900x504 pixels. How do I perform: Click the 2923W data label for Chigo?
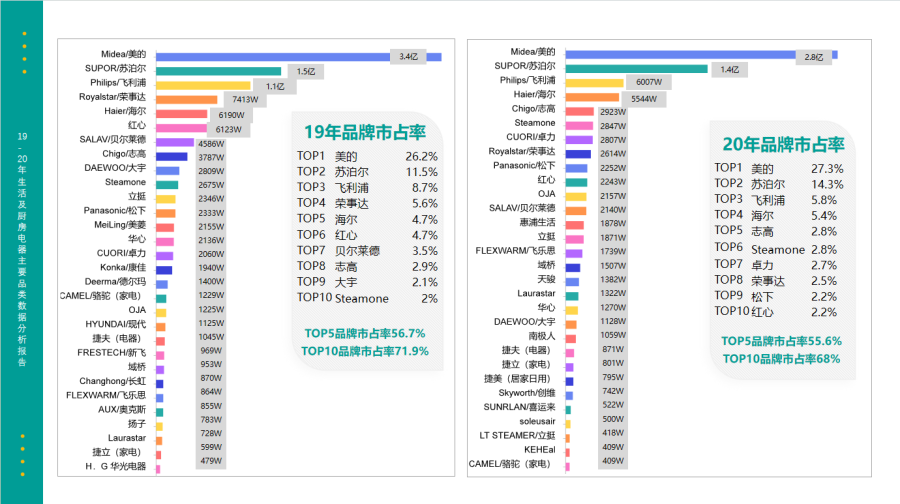coord(613,112)
